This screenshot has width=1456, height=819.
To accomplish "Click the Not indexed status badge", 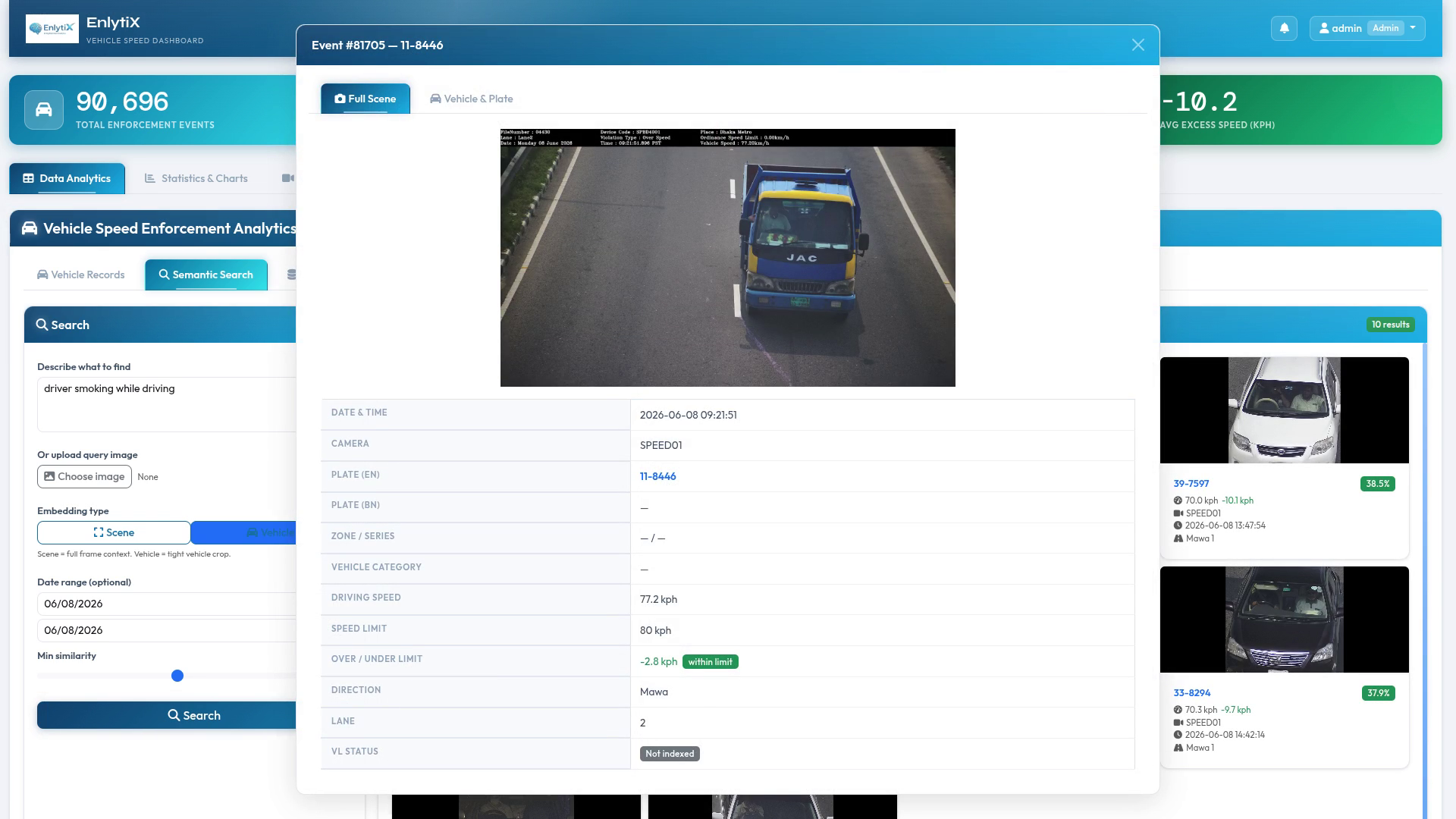I will pyautogui.click(x=669, y=754).
